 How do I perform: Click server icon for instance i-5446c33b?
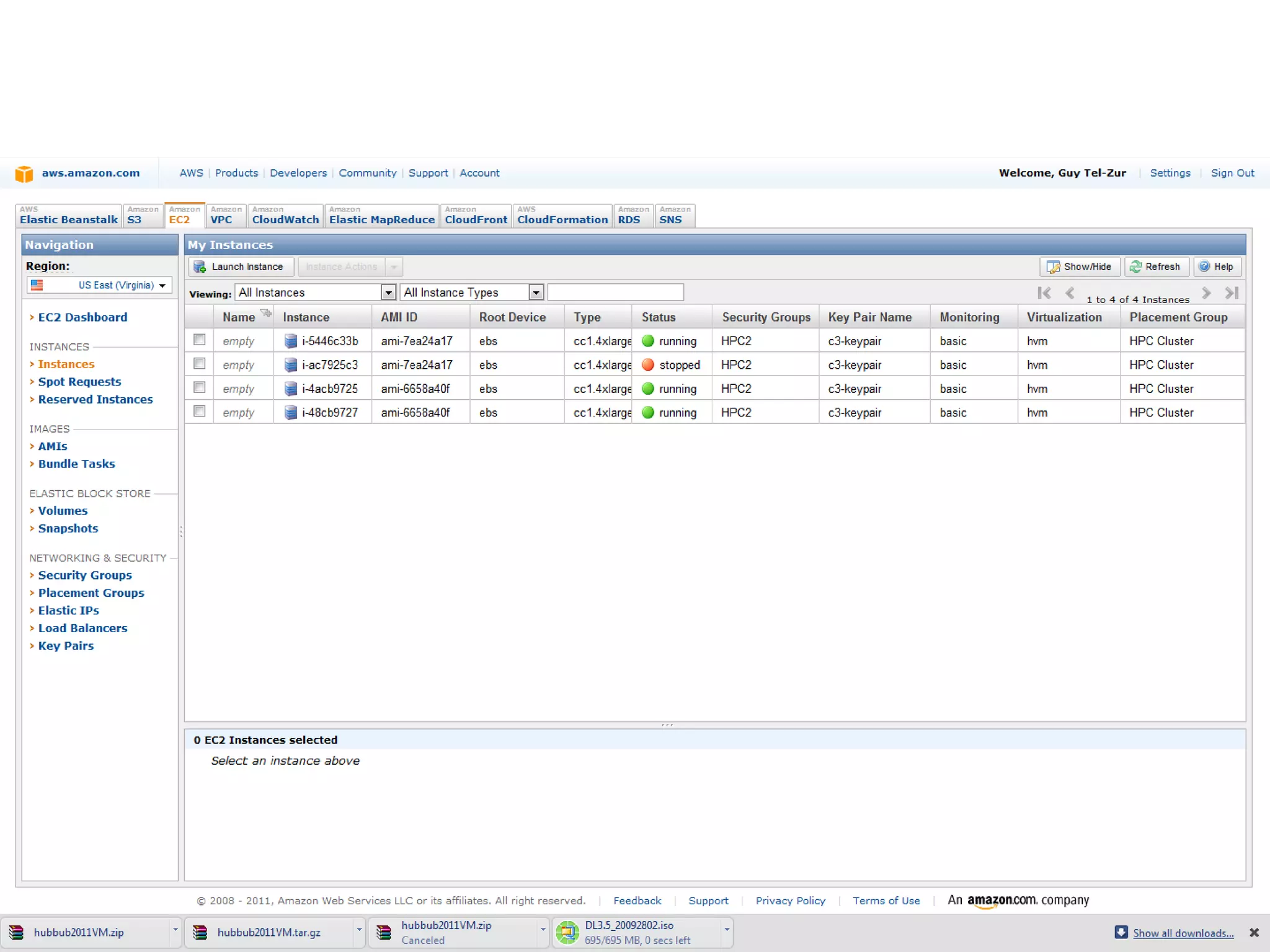tap(290, 341)
